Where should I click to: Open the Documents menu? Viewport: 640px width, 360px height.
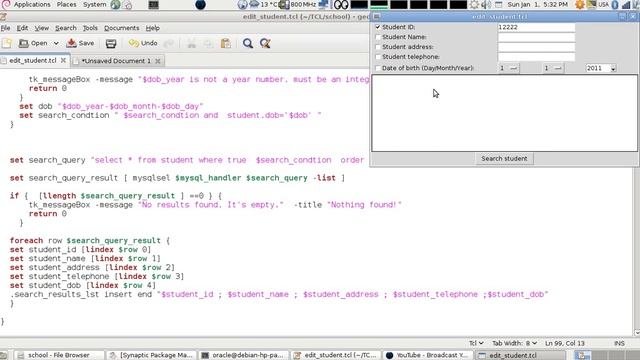(x=121, y=28)
